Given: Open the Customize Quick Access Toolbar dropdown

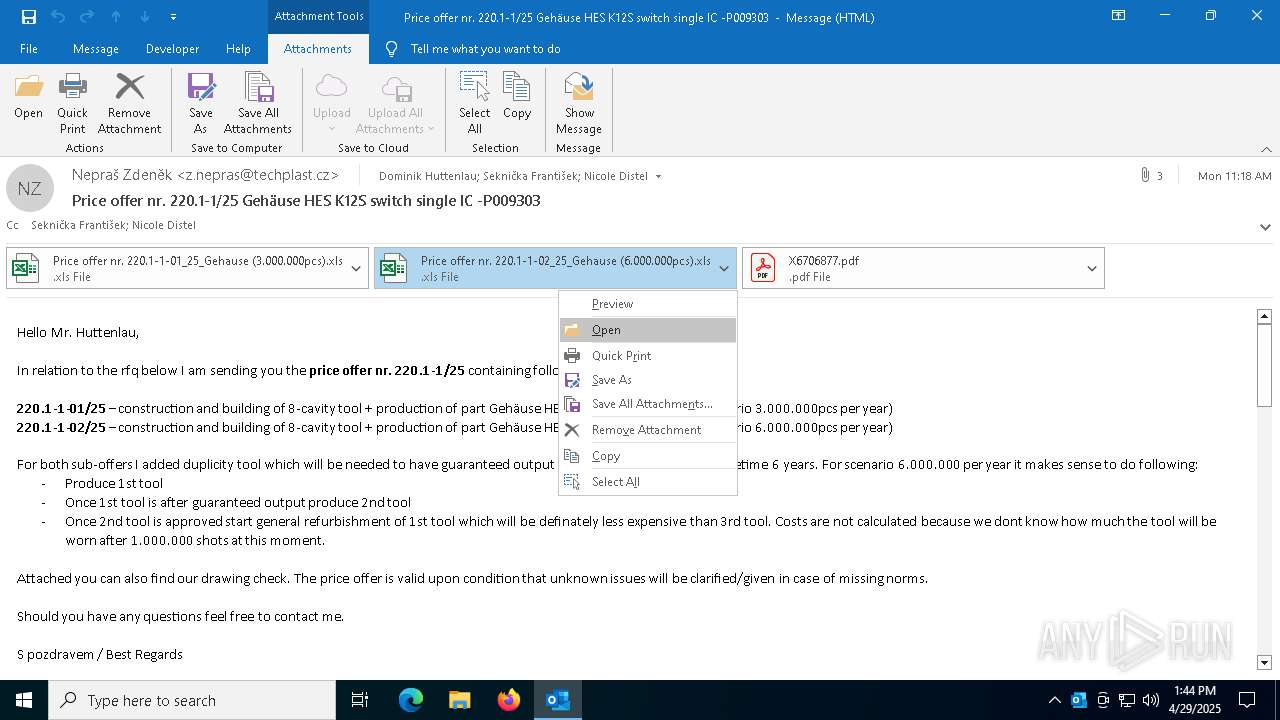Looking at the screenshot, I should click(174, 17).
